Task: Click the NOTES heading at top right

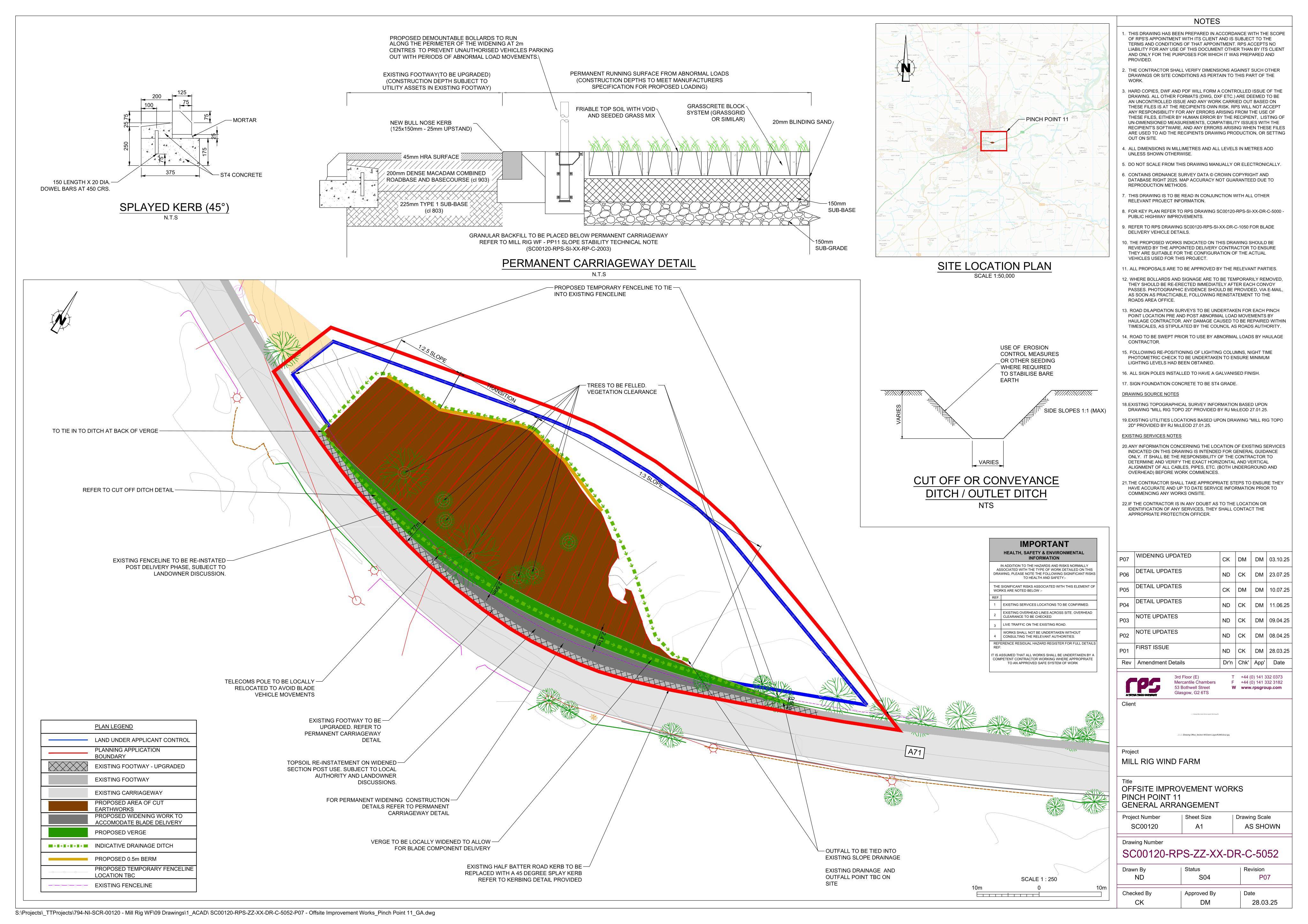Action: [1206, 21]
